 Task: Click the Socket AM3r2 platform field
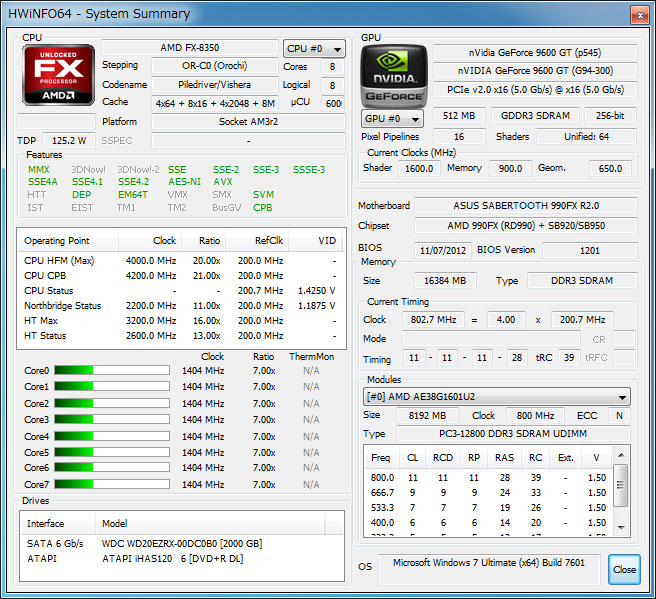tap(249, 122)
